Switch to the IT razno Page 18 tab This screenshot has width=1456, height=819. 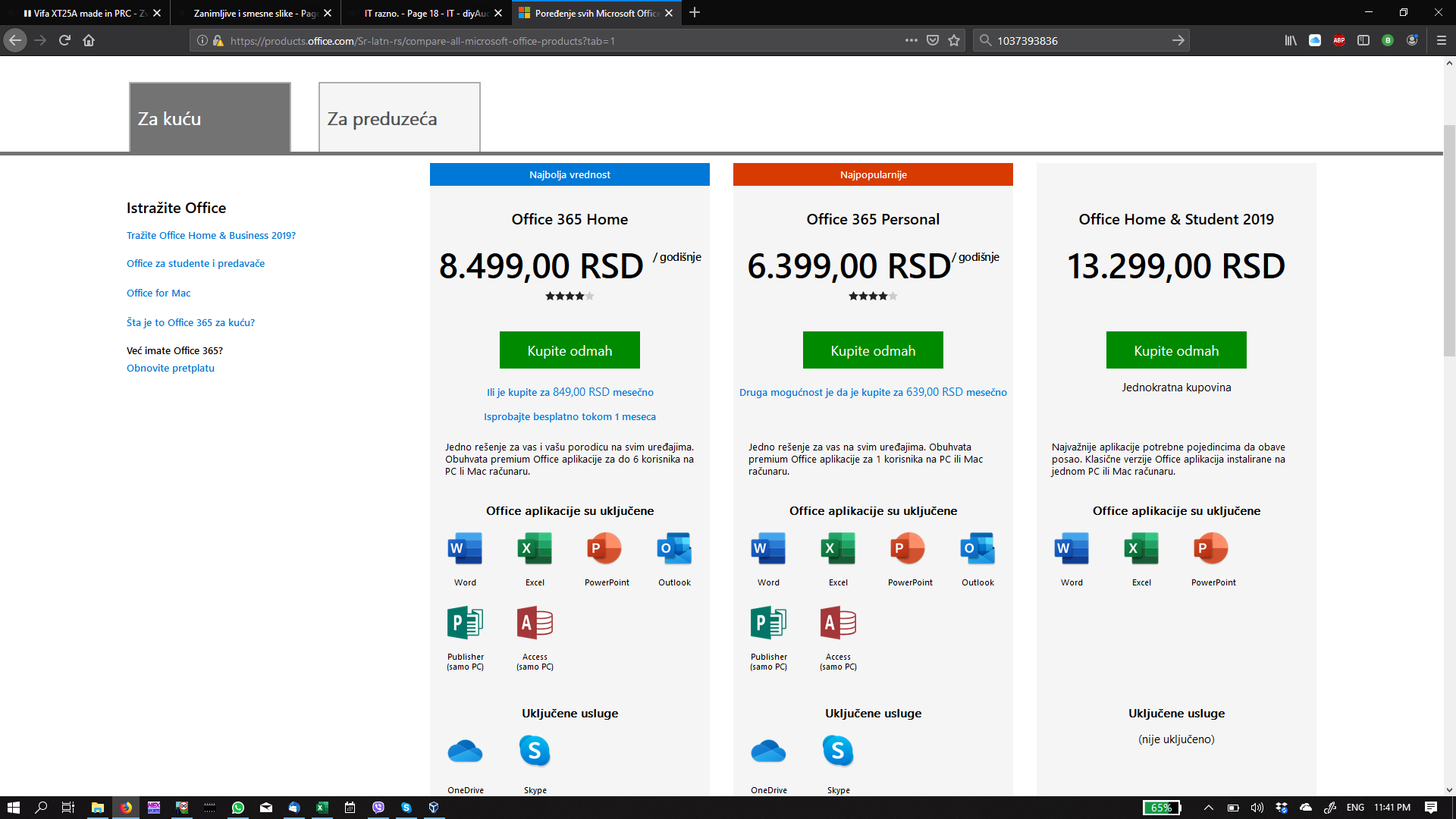point(426,13)
